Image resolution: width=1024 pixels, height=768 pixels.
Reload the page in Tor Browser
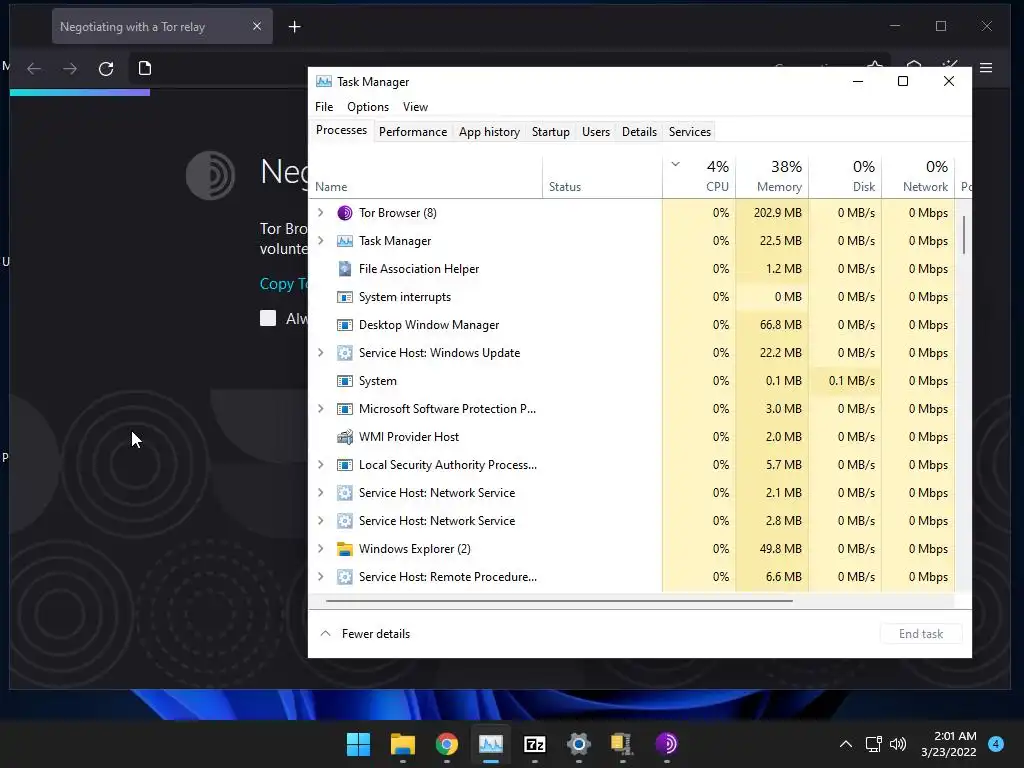click(106, 69)
